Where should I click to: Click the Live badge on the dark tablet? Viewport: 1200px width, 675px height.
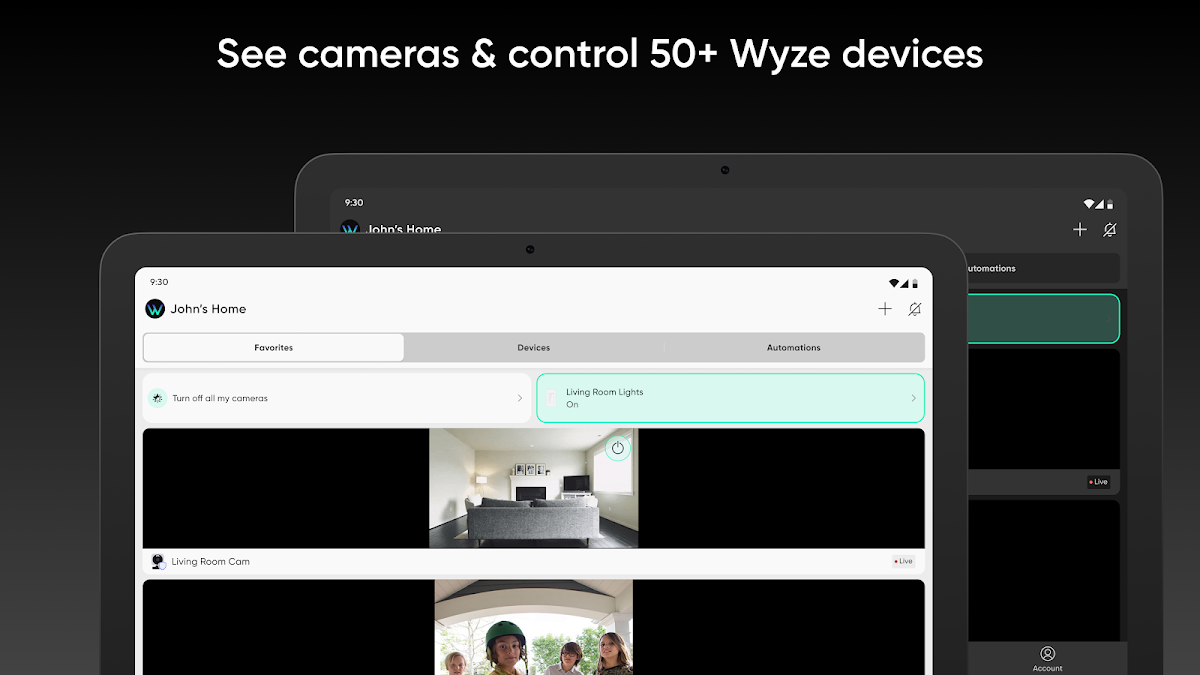1098,482
